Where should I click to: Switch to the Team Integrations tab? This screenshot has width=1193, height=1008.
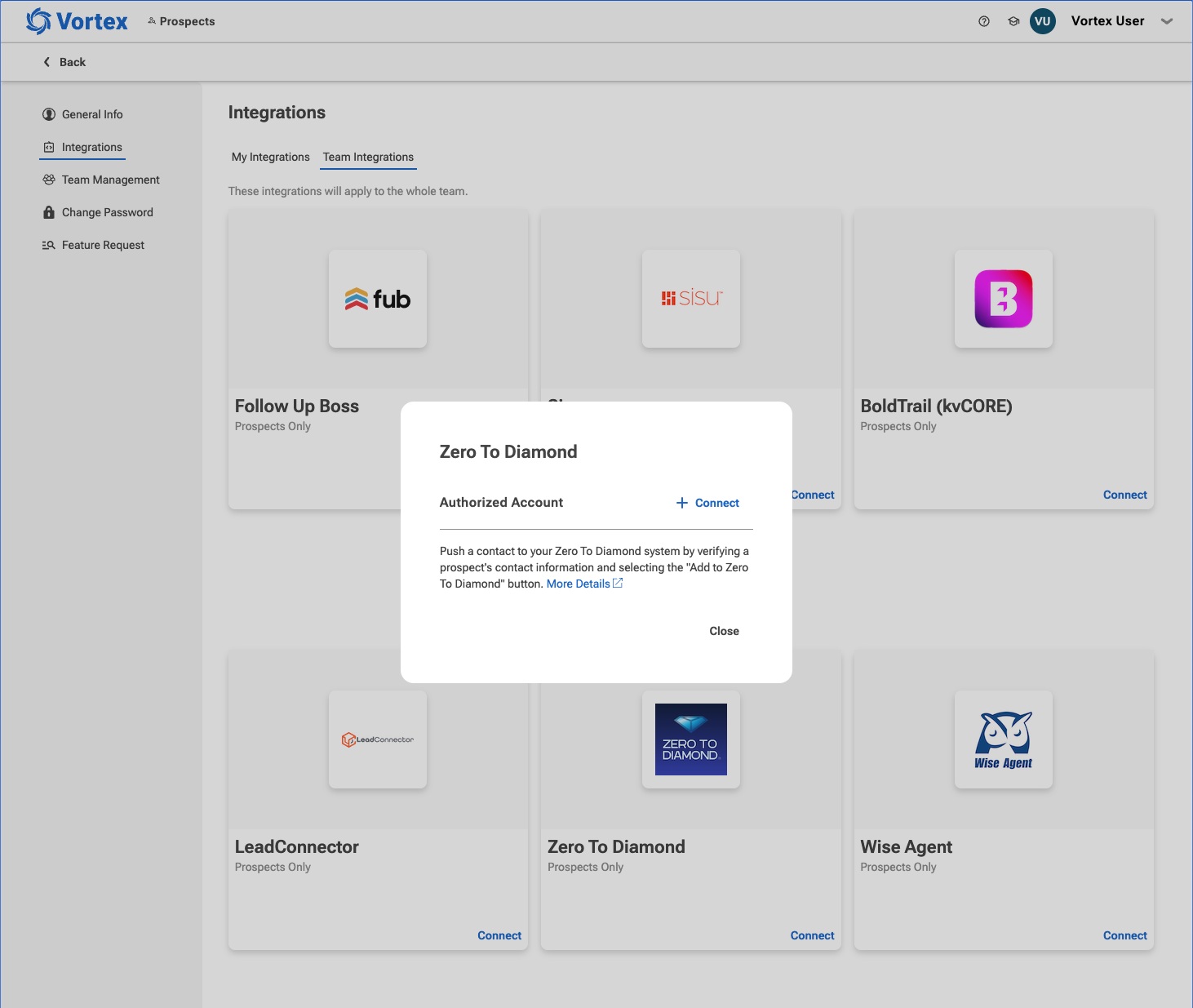tap(368, 157)
